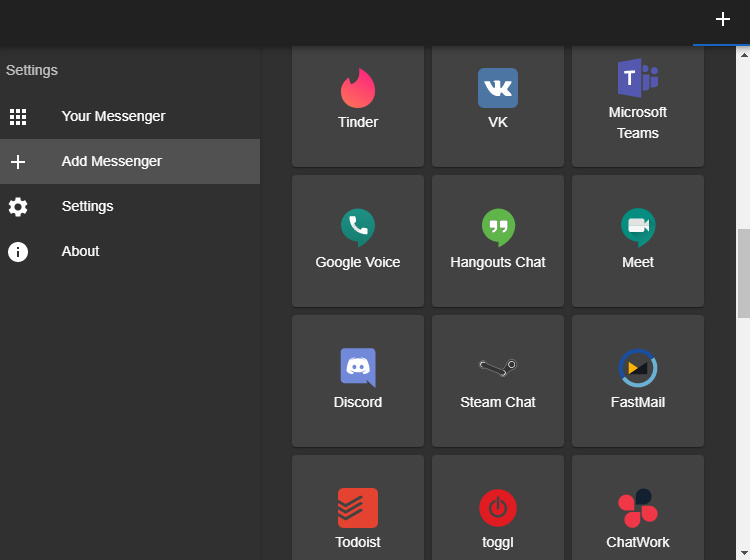Click the VK label text
Viewport: 750px width, 560px height.
click(x=498, y=122)
